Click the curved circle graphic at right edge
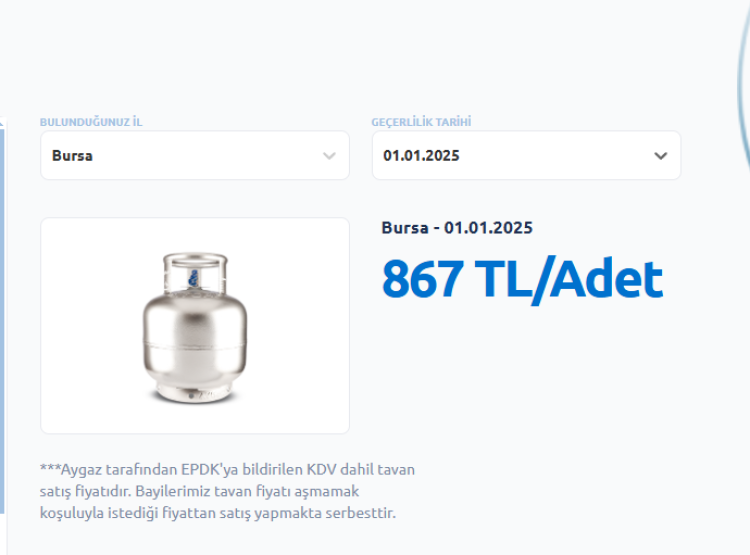This screenshot has width=750, height=555. pyautogui.click(x=744, y=86)
